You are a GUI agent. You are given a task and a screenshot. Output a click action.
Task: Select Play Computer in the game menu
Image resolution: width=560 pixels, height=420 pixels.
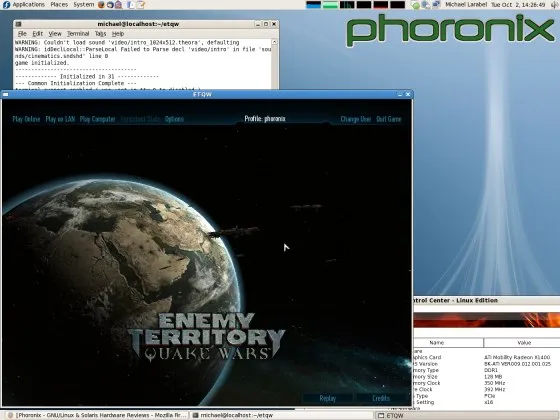[x=98, y=119]
